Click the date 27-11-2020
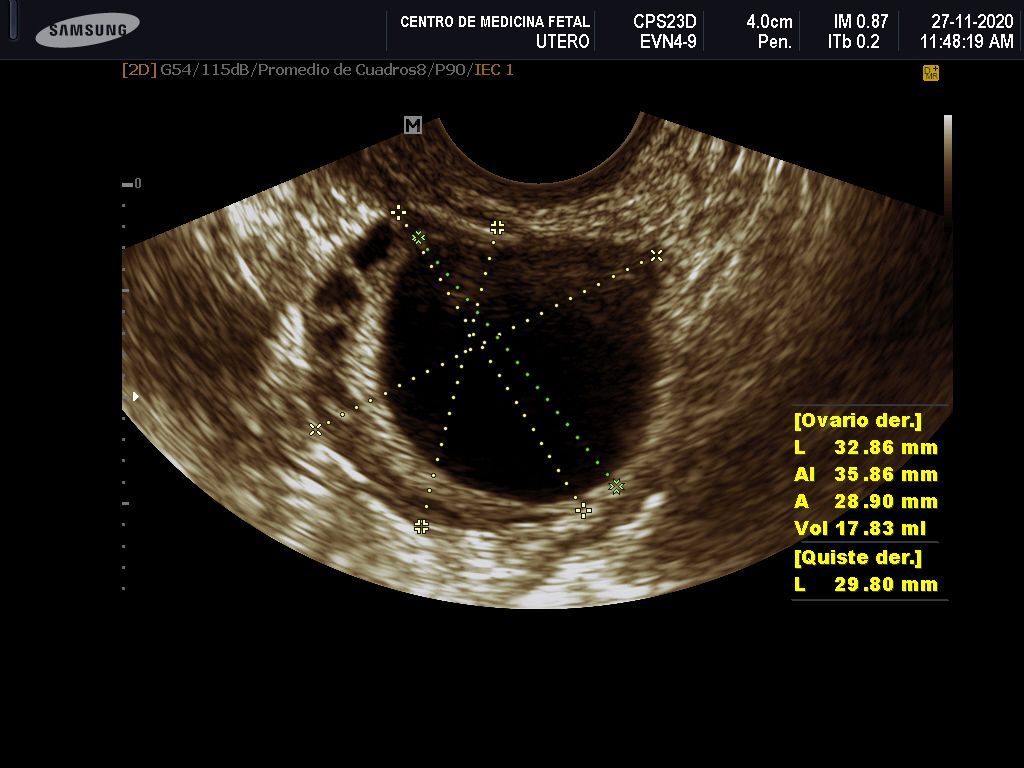 point(972,22)
